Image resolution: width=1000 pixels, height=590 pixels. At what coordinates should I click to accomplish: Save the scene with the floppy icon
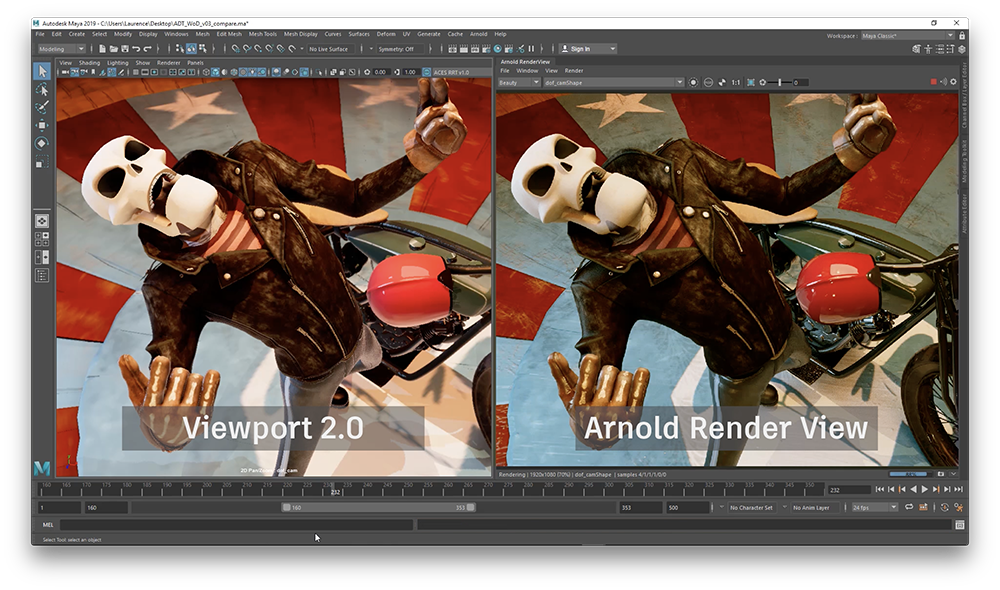(x=125, y=48)
